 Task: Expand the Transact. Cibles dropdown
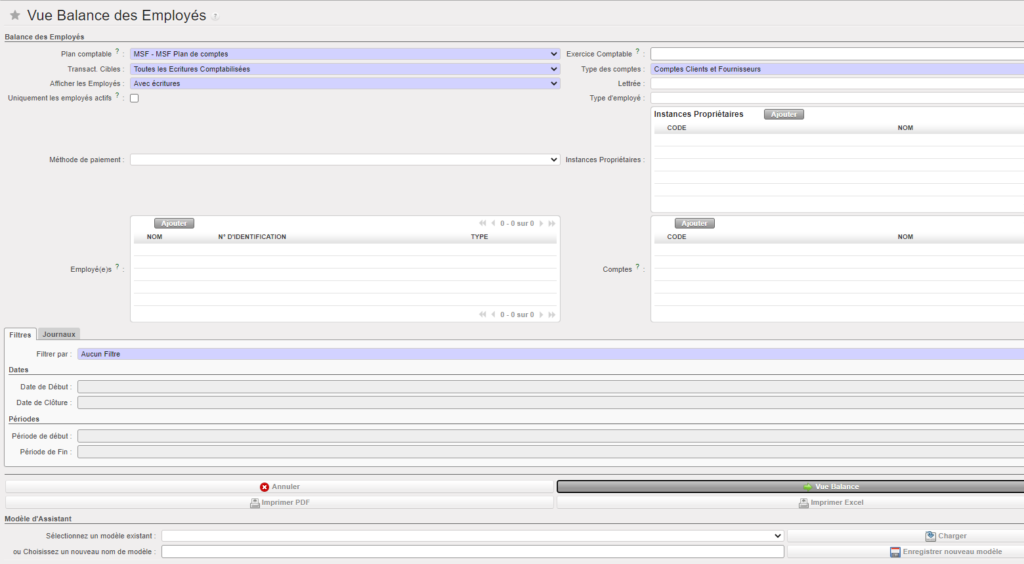344,69
